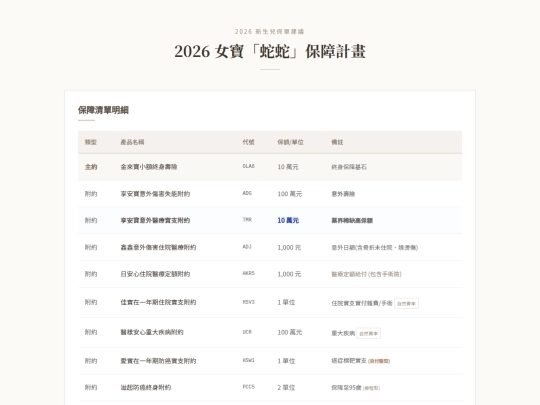Screen dimensions: 540x405
Task: Select product 日安心住院醫療定額附約
Action: (155, 274)
